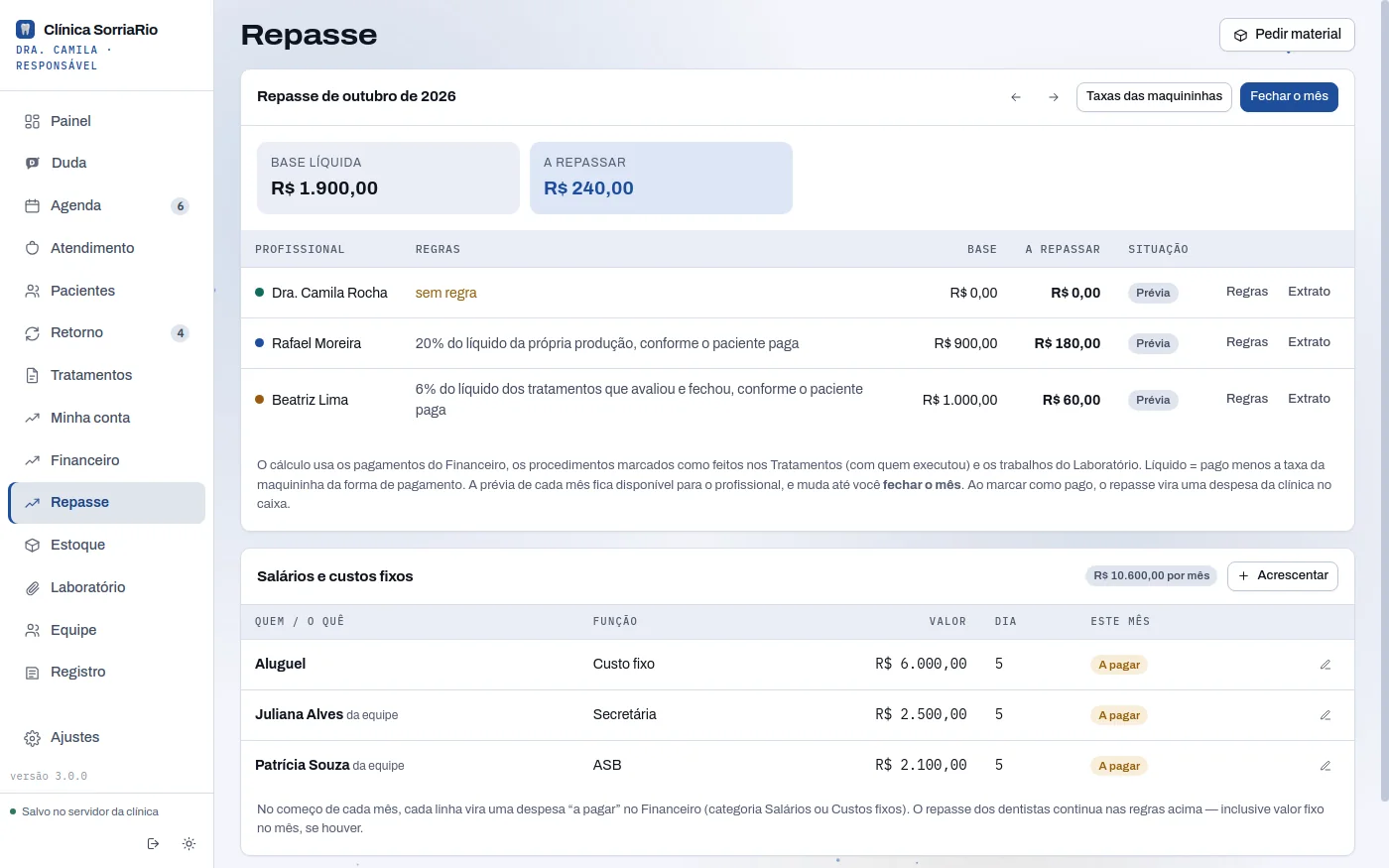Open Agenda in the sidebar

[x=107, y=205]
